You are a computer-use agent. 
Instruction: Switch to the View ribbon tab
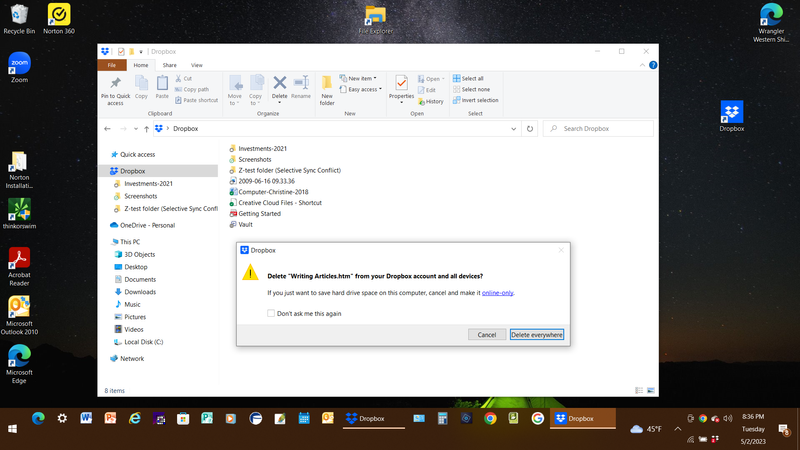[196, 65]
